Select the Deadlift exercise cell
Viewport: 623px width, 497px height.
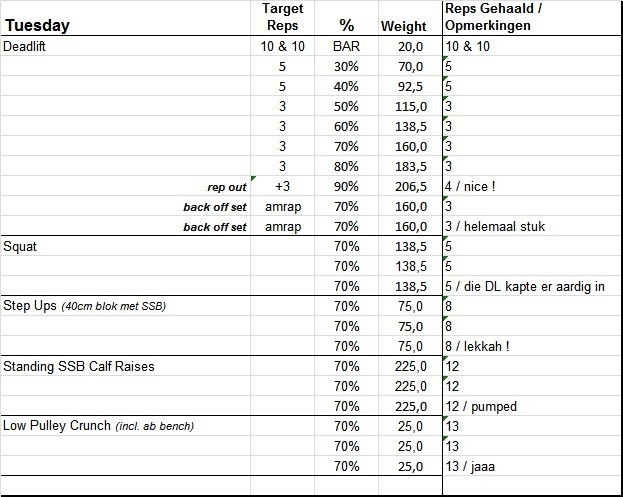click(x=30, y=46)
